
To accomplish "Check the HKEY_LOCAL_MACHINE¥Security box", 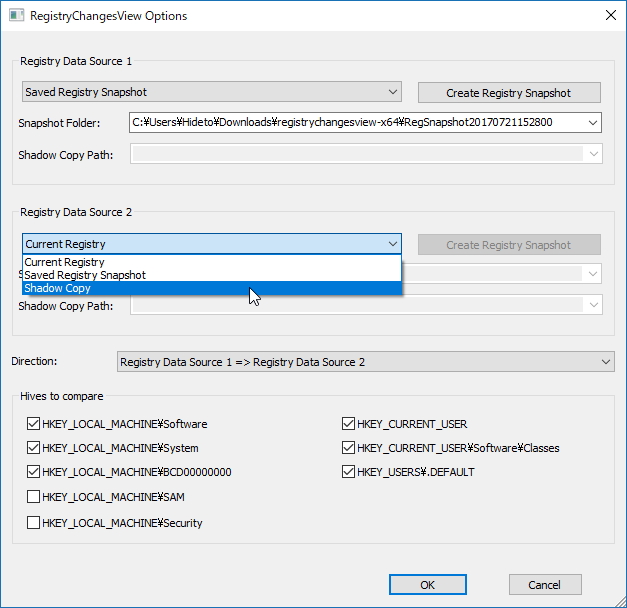I will tap(34, 522).
